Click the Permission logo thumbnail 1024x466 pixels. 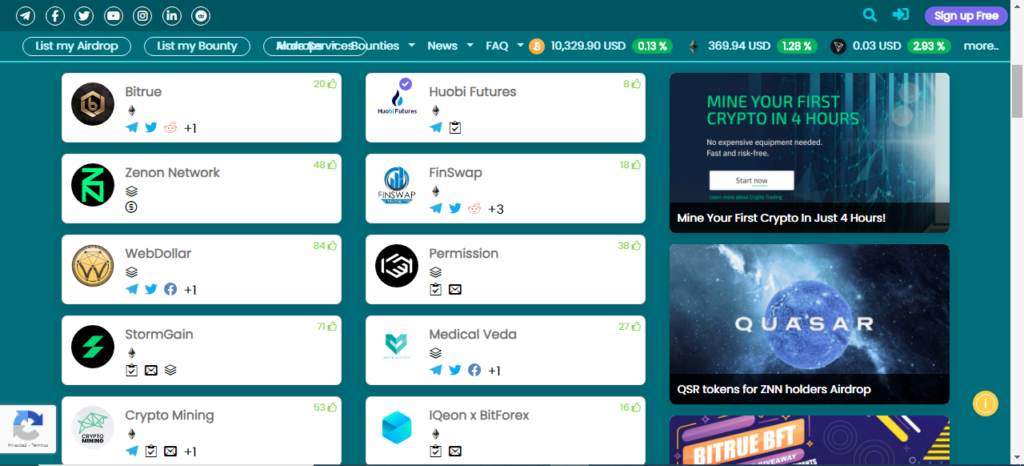[x=396, y=266]
